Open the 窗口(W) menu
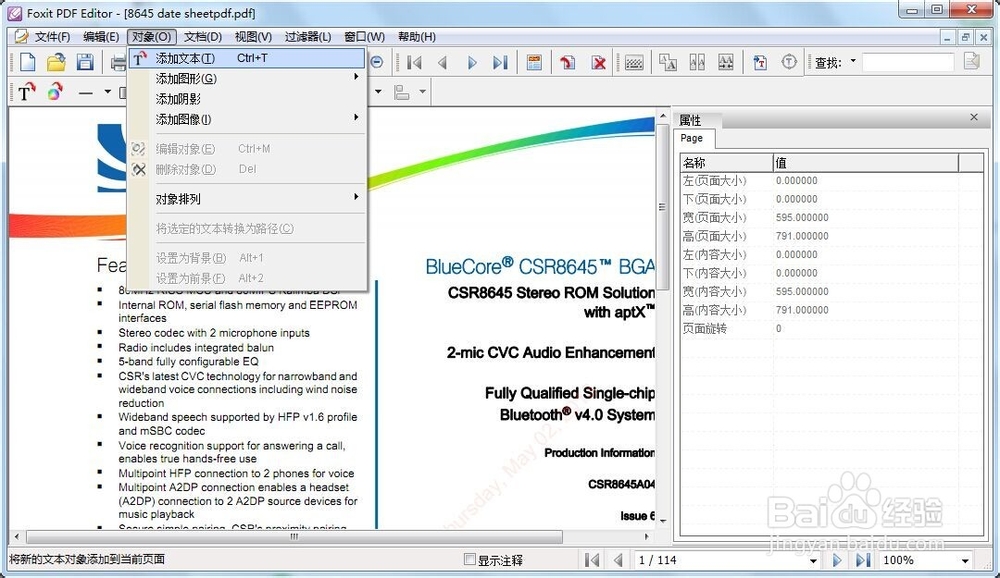 [364, 37]
